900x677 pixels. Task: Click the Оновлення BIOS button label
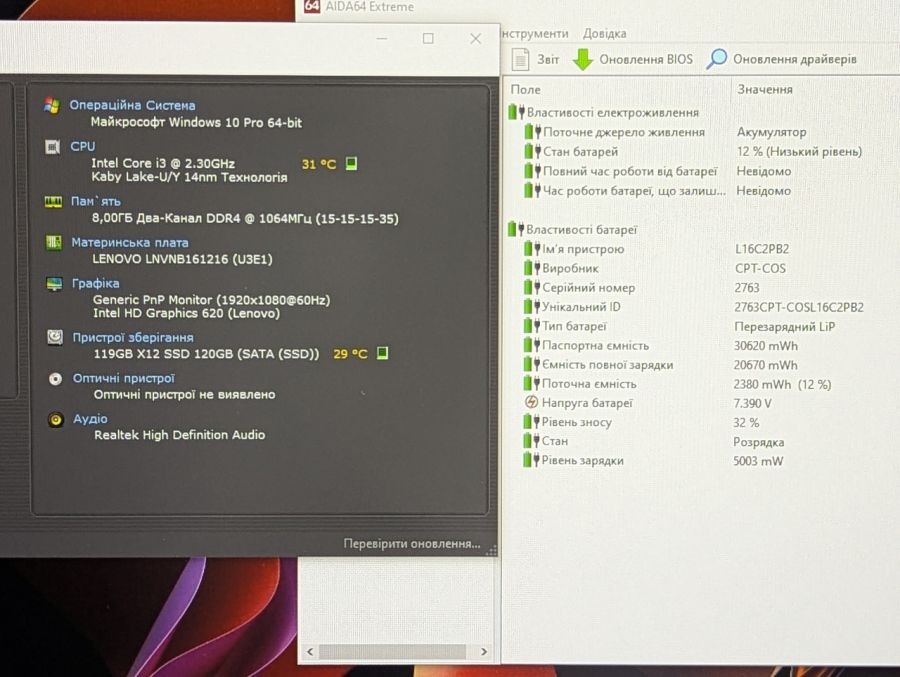pyautogui.click(x=646, y=59)
